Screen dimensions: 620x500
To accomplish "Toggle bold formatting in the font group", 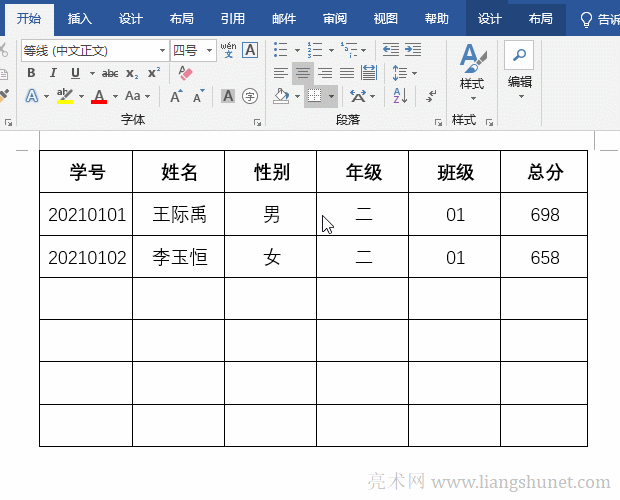I will coord(31,73).
